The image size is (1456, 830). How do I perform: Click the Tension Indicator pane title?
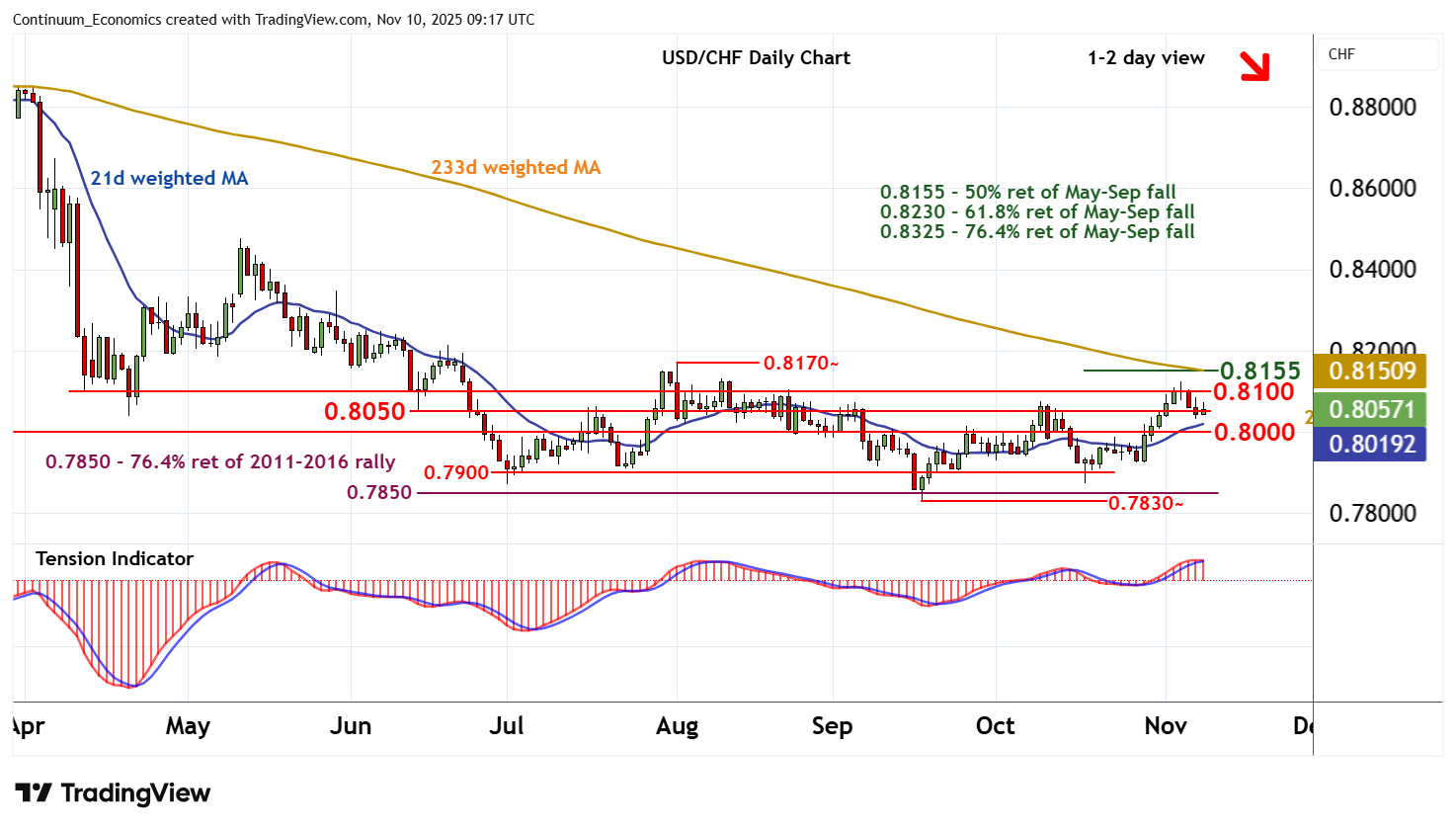[x=115, y=558]
